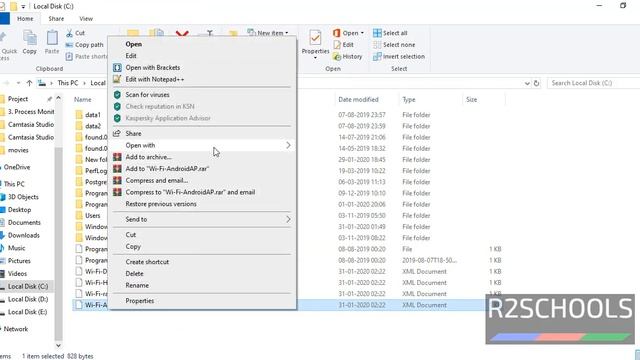Select Add to "Wi-Fi-AndroidAP.rar"

coord(203,169)
